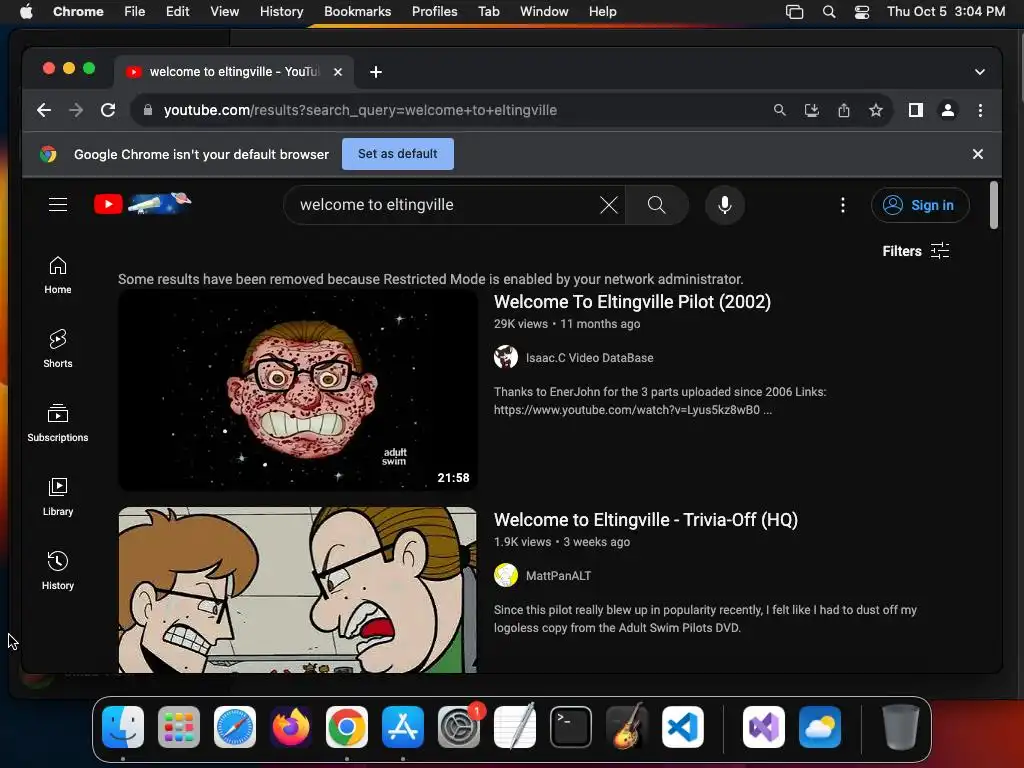The image size is (1024, 768).
Task: Click the MattPanALT channel avatar
Action: click(x=505, y=575)
